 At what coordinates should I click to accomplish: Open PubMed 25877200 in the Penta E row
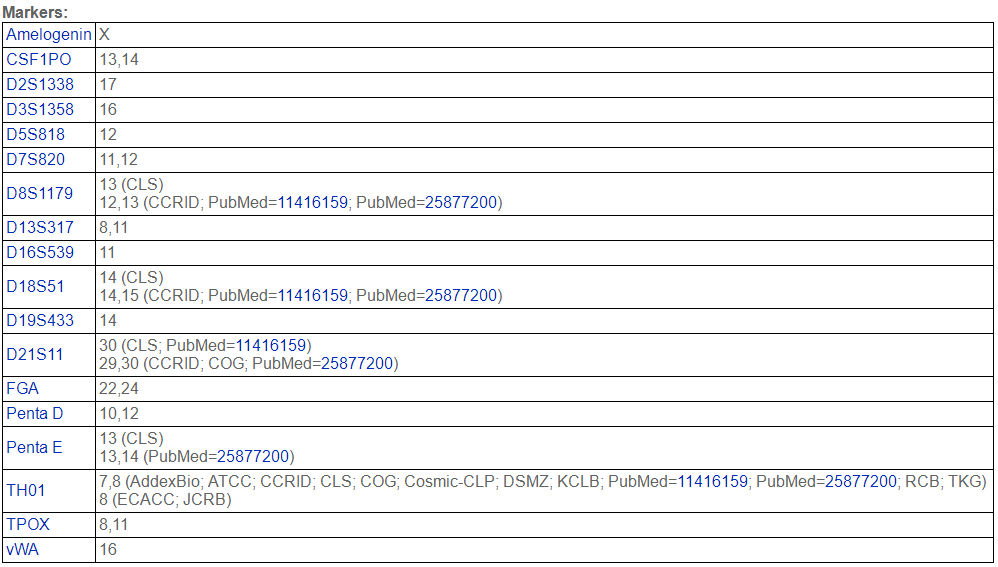click(254, 457)
